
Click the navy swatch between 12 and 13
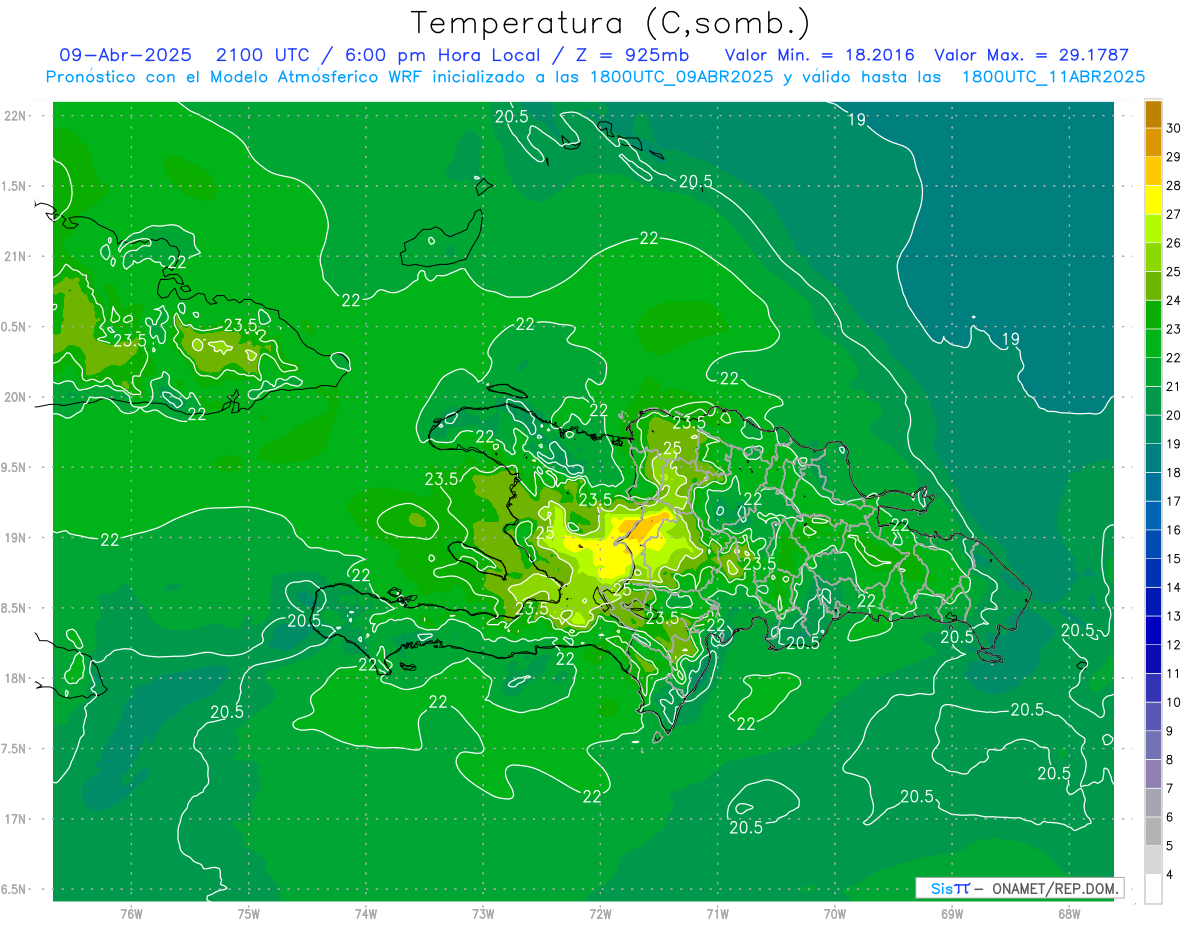[1153, 630]
